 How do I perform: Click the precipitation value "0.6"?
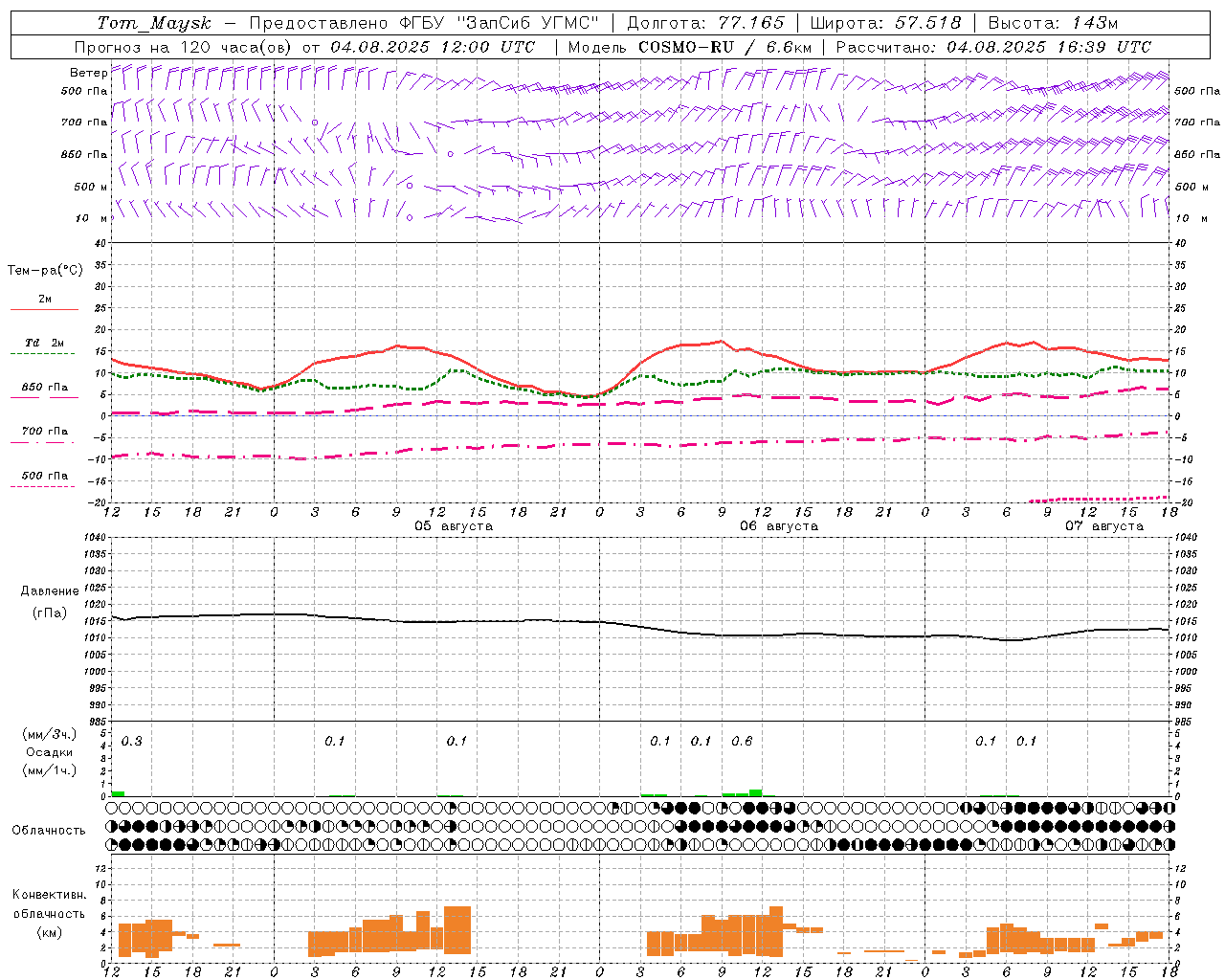[x=742, y=742]
